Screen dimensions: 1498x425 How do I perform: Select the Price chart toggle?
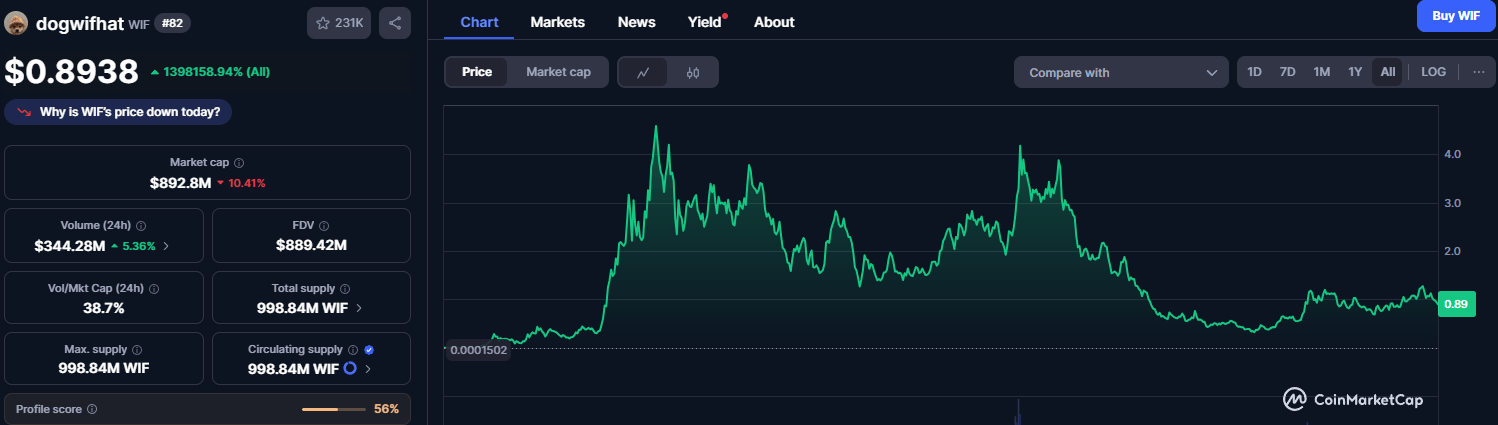pos(477,72)
